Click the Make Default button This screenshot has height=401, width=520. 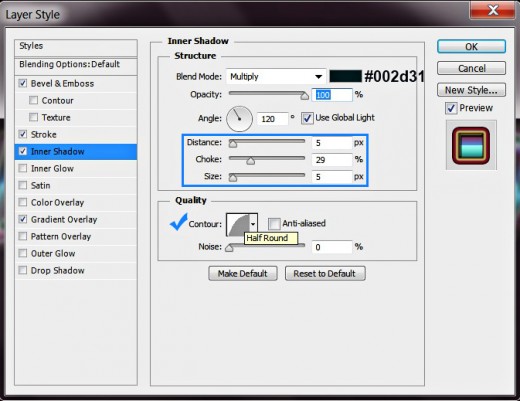(x=243, y=274)
